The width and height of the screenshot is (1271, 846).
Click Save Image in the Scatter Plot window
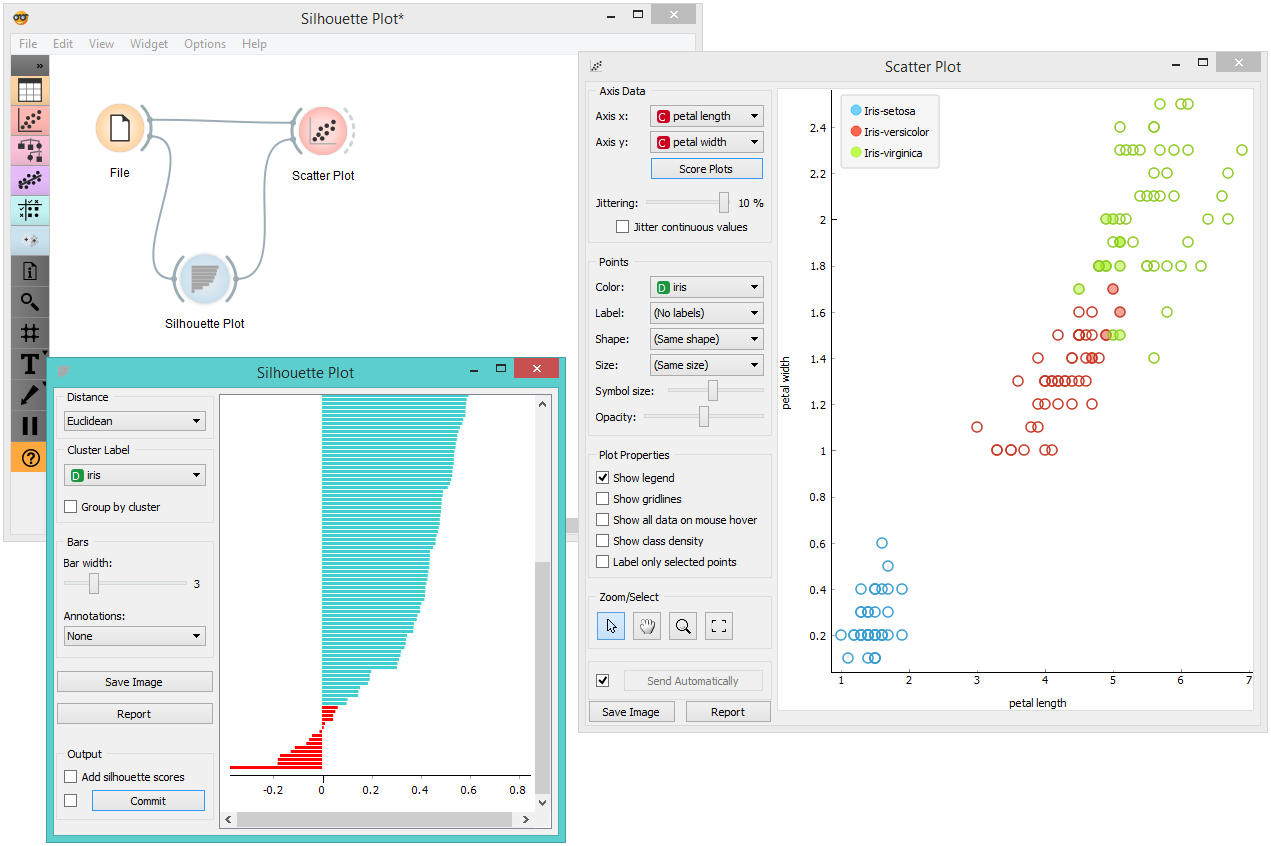coord(630,712)
